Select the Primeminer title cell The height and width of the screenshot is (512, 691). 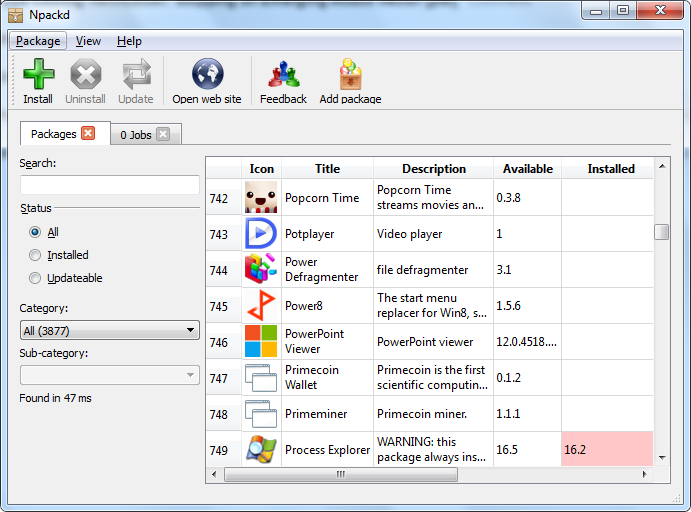point(327,414)
